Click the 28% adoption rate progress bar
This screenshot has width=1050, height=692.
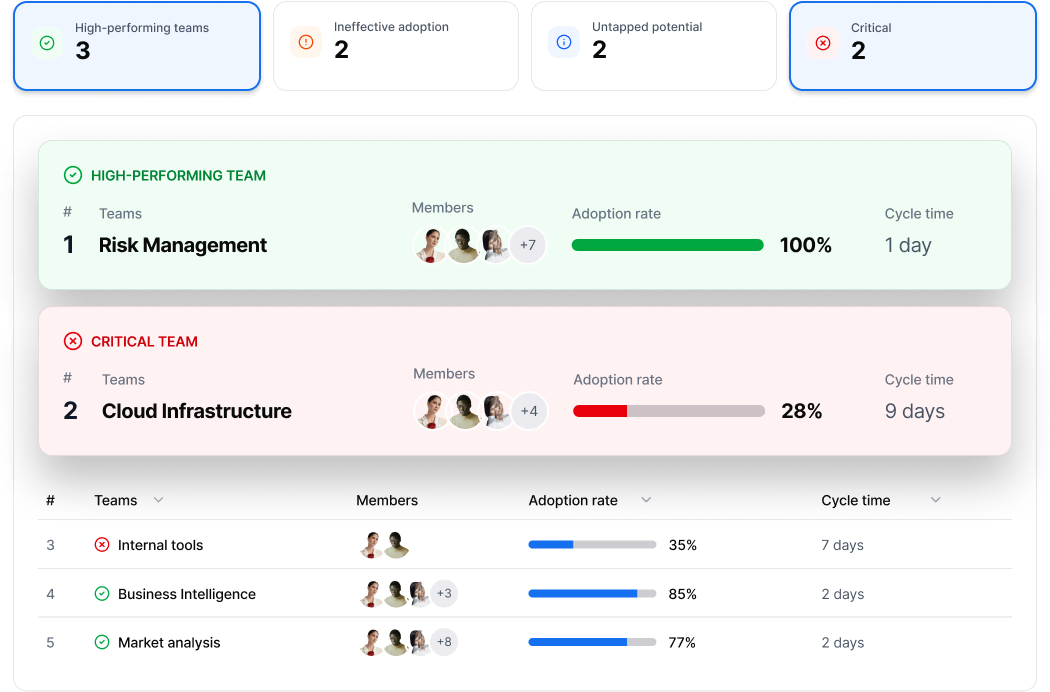click(x=667, y=410)
